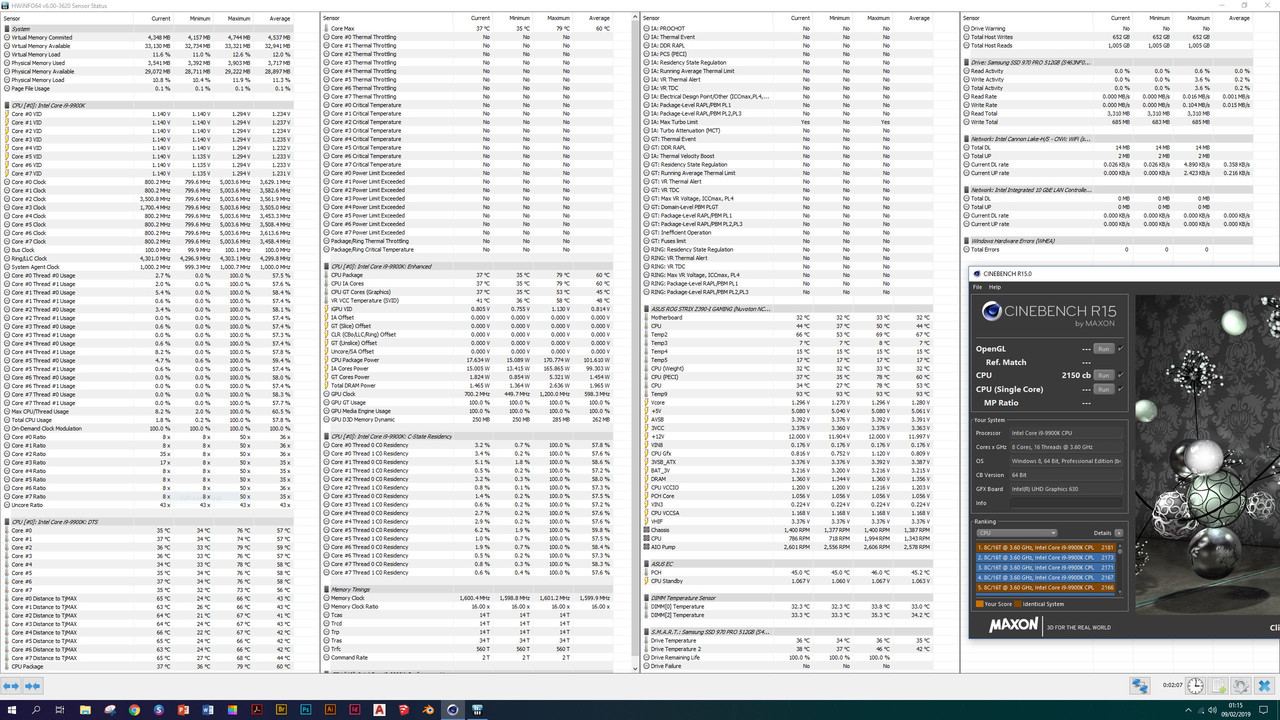Open the CPU ranking dropdown in Cinebench
1280x720 pixels.
(x=1017, y=533)
